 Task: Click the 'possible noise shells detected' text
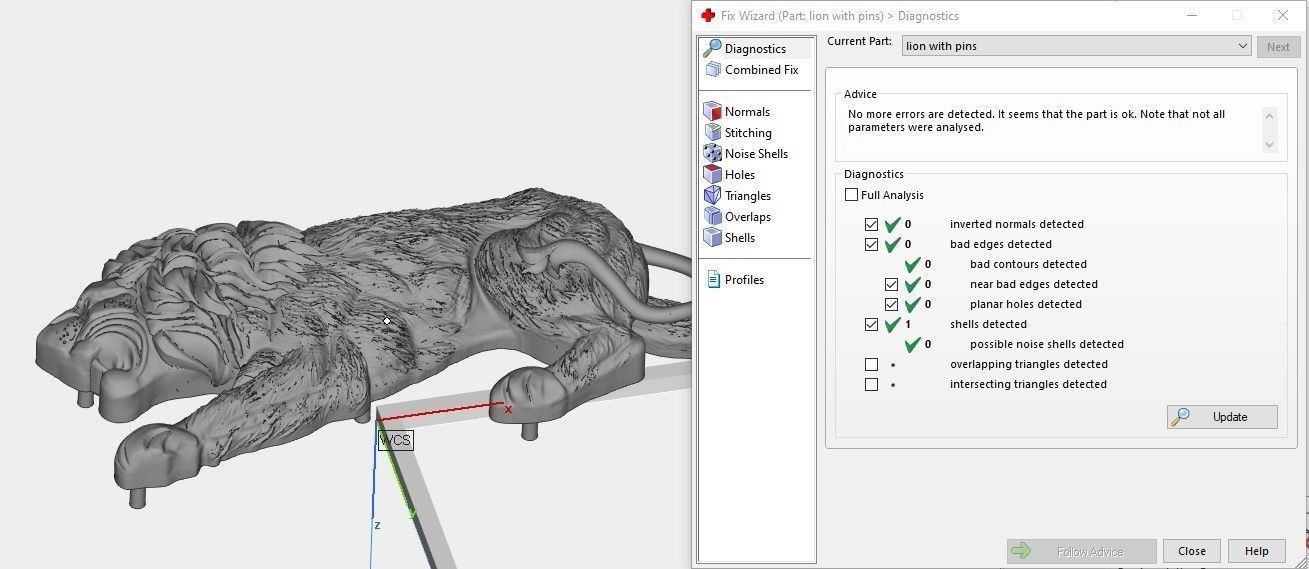[x=1047, y=344]
